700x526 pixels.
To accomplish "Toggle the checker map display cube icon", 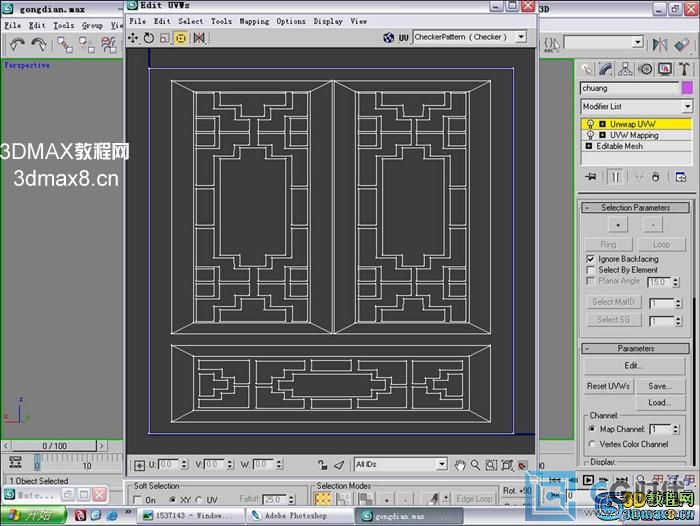I will [x=388, y=38].
